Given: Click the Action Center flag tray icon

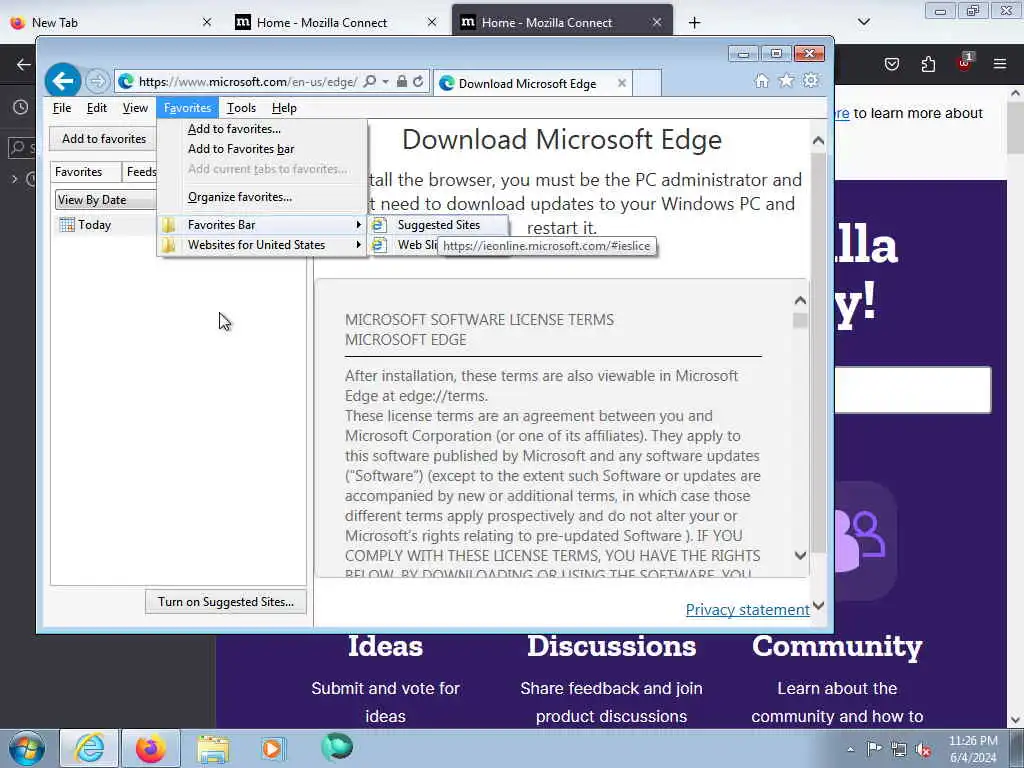Looking at the screenshot, I should pos(874,748).
